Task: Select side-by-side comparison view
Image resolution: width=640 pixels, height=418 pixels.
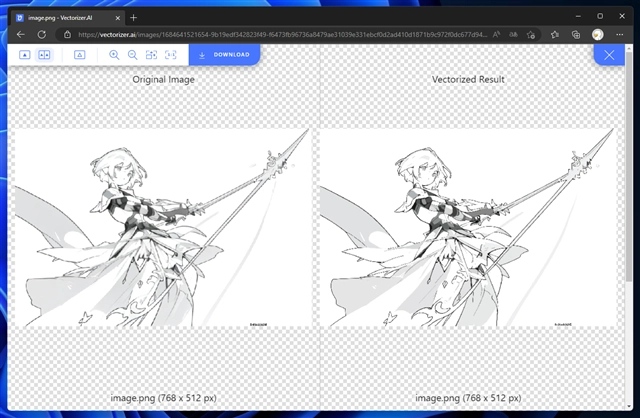Action: tap(44, 55)
